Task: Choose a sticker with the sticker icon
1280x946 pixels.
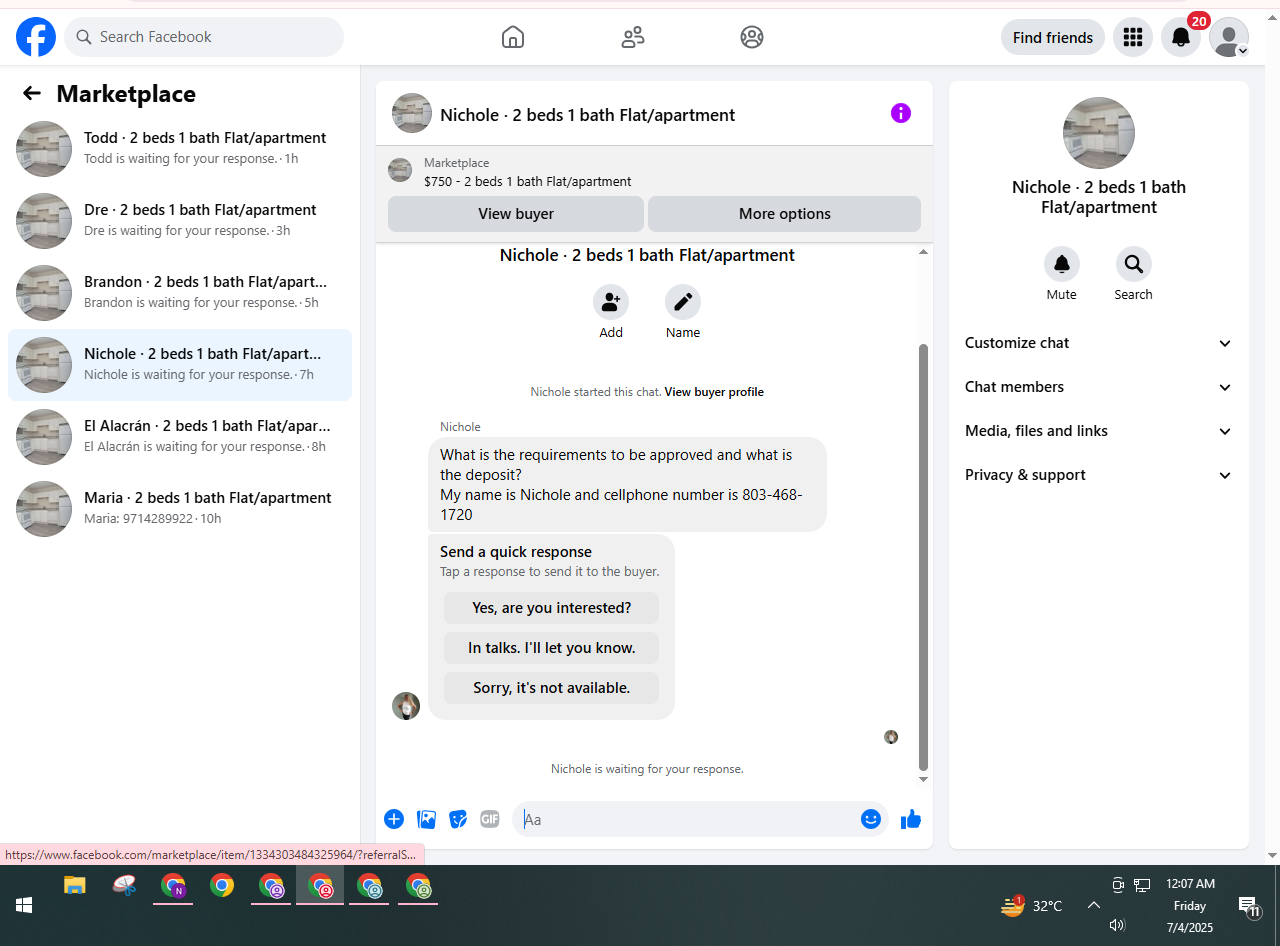Action: 458,819
